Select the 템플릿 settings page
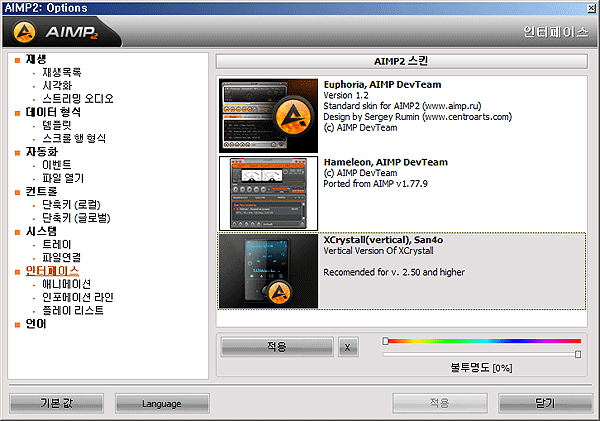 (57, 125)
